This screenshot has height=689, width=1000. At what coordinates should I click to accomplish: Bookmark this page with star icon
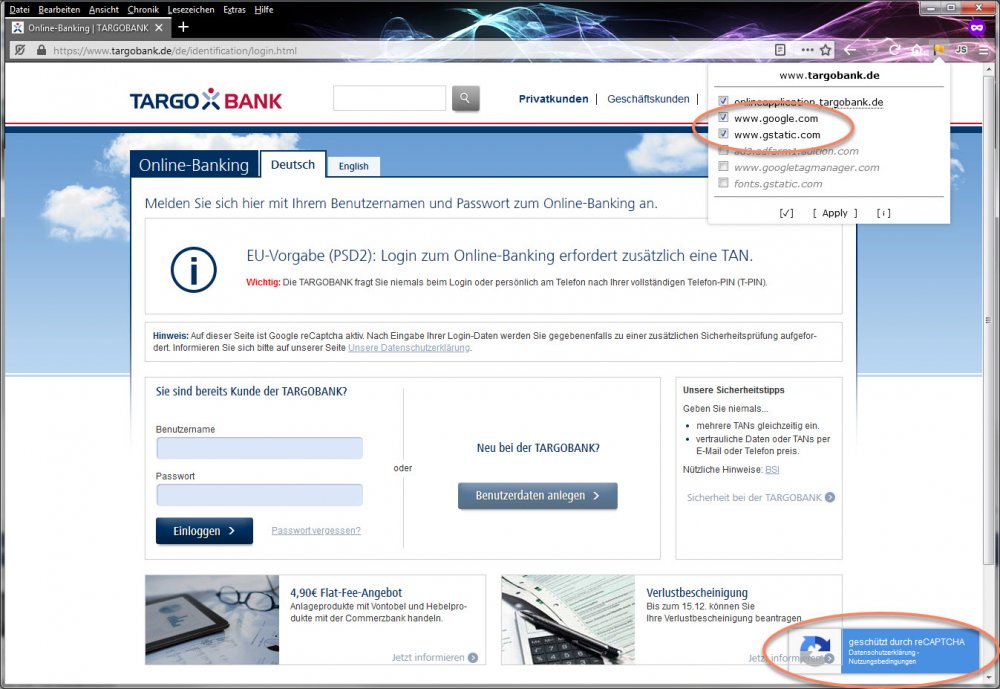pos(826,50)
